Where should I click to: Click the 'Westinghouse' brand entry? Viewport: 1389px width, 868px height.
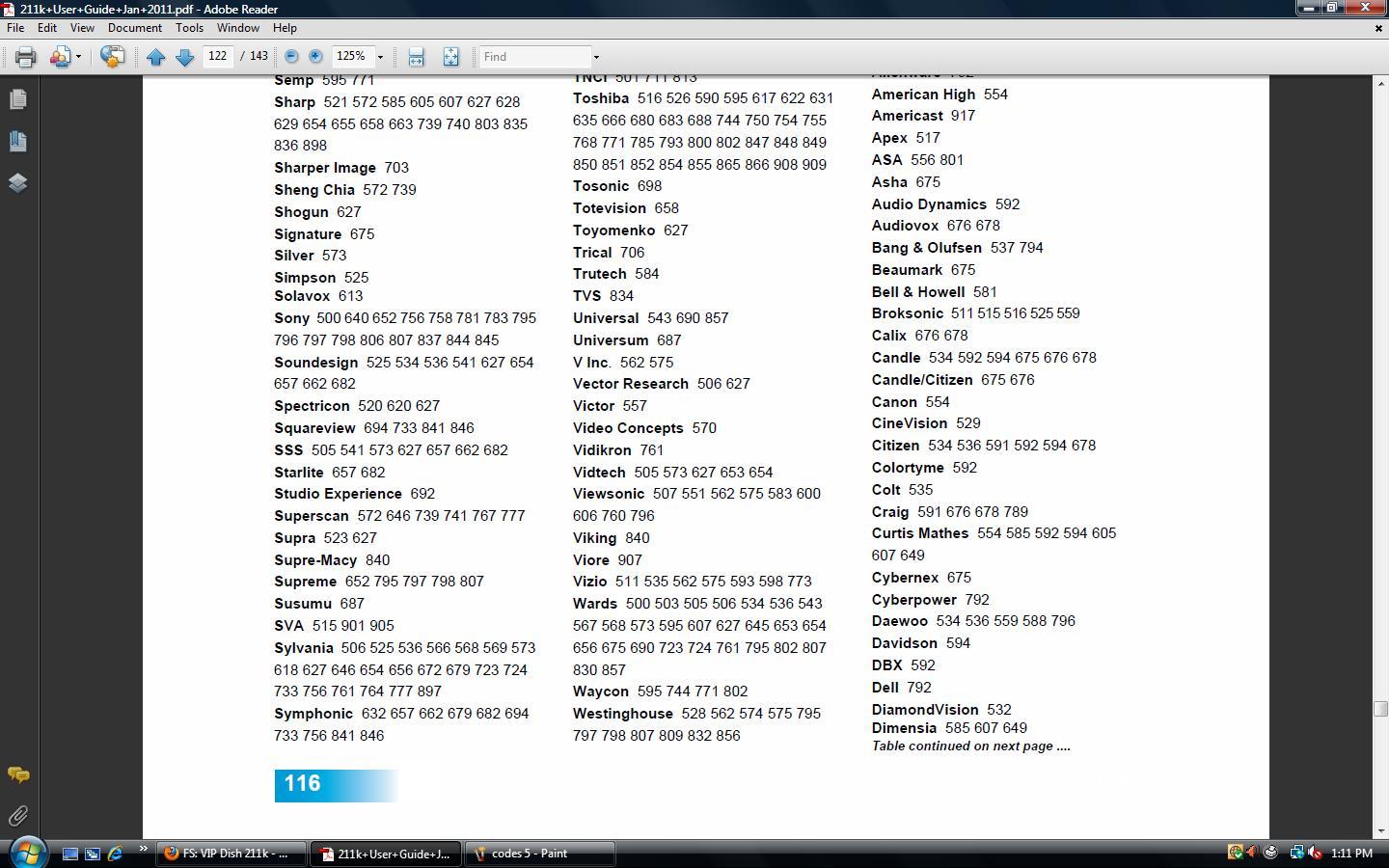point(623,714)
